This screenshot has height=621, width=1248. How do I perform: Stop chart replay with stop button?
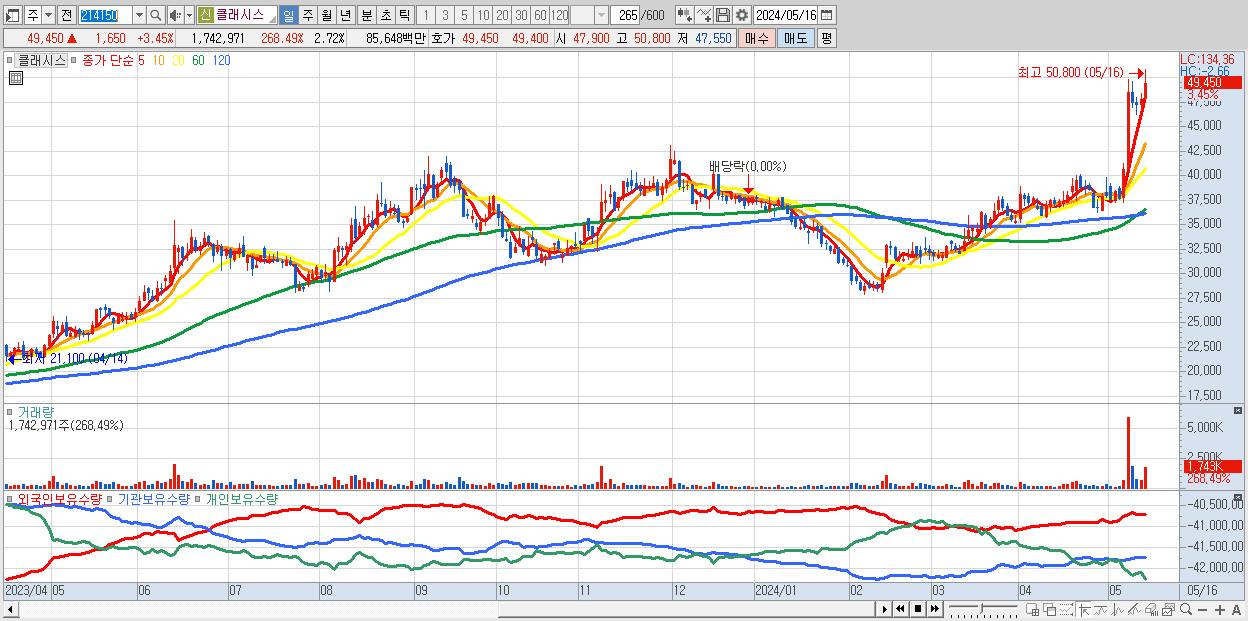coord(918,609)
